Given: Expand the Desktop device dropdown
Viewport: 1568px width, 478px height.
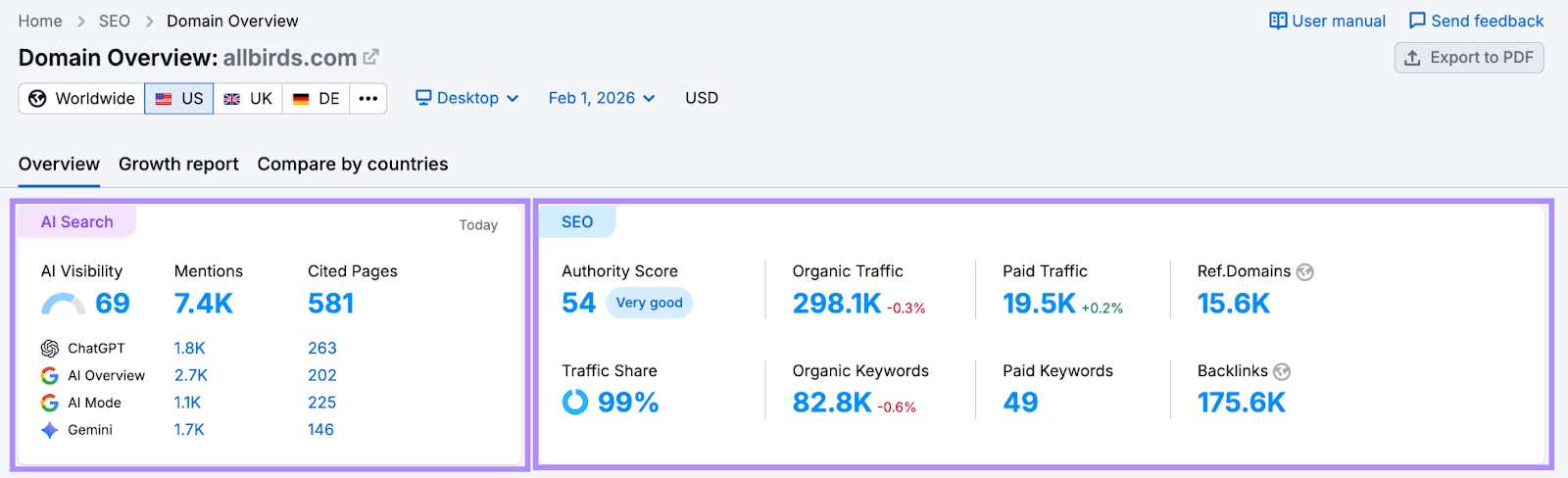Looking at the screenshot, I should [x=466, y=98].
